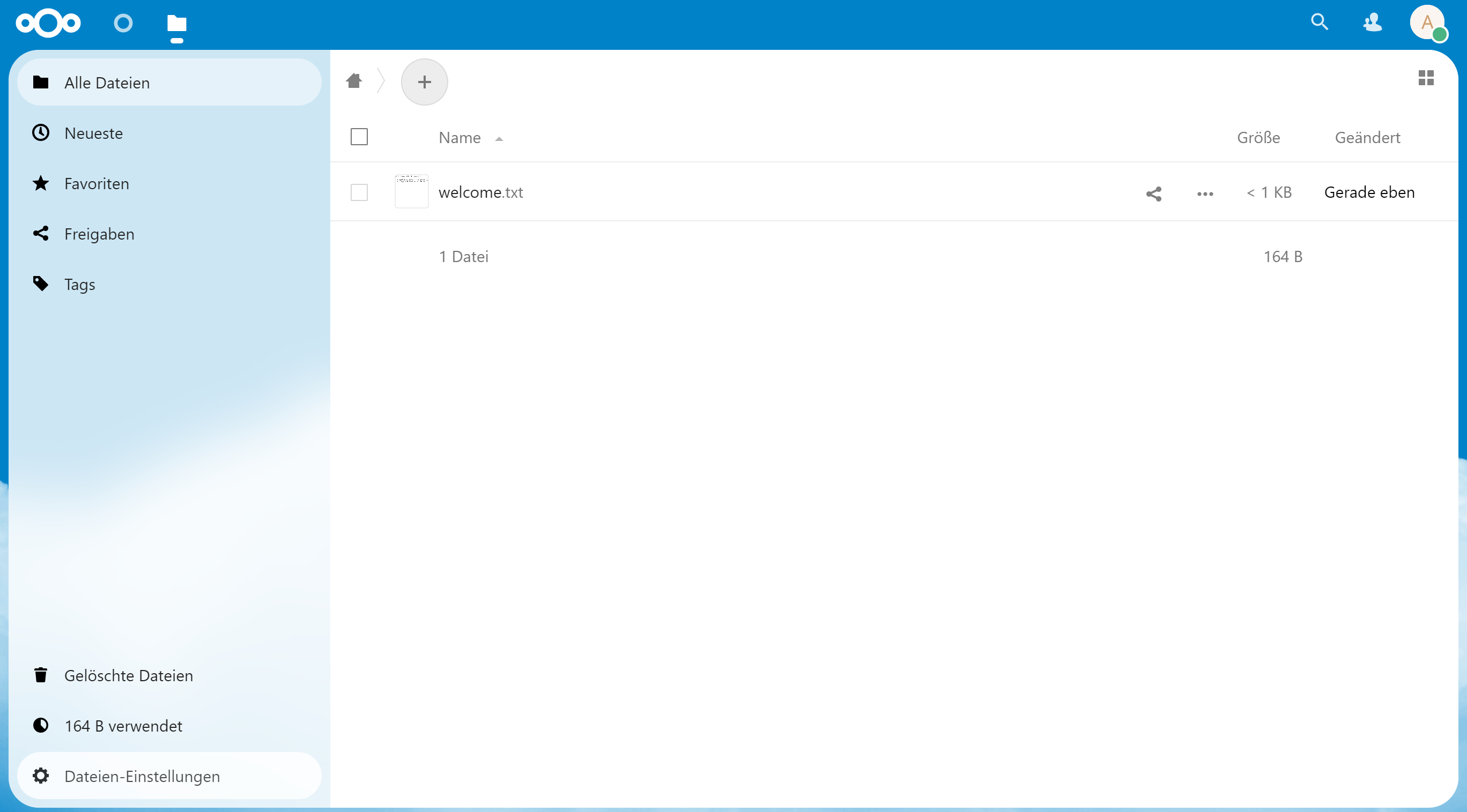Select the welcome.txt checkbox
The width and height of the screenshot is (1467, 812).
[359, 192]
